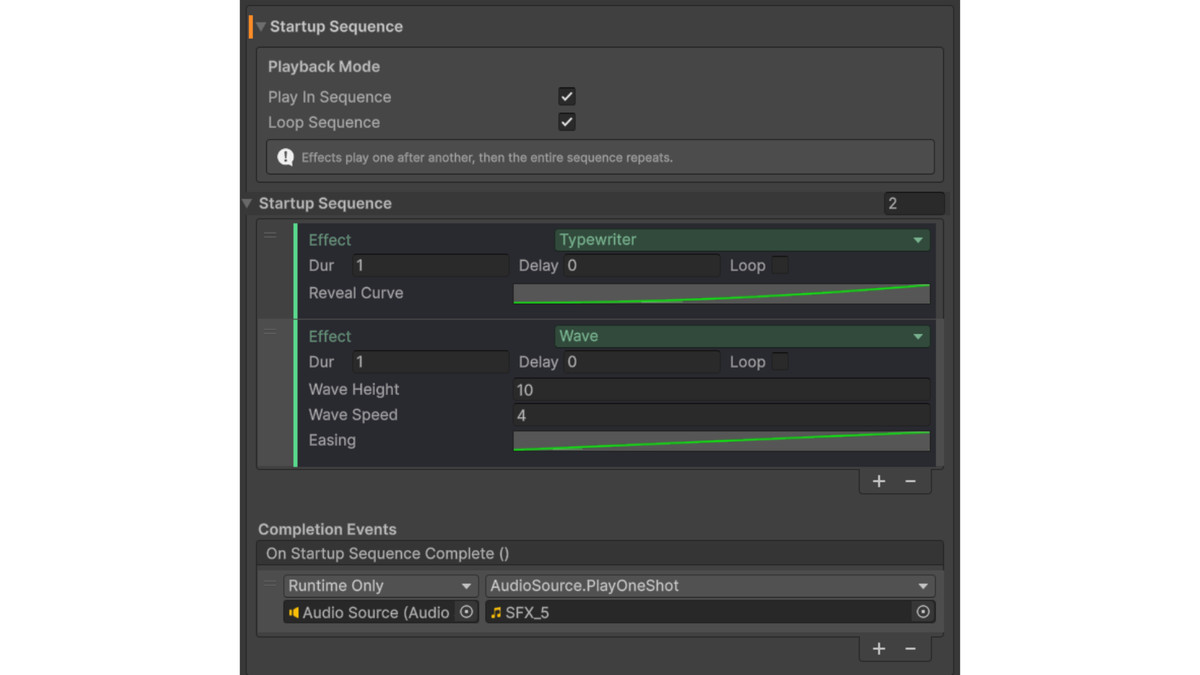
Task: Open the Runtime Only dropdown
Action: click(379, 586)
